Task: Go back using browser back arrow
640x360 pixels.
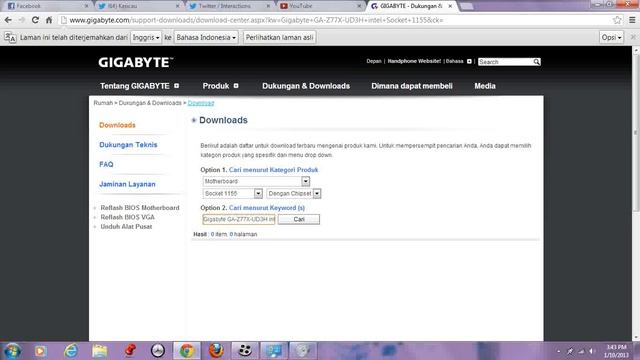Action: [x=8, y=20]
